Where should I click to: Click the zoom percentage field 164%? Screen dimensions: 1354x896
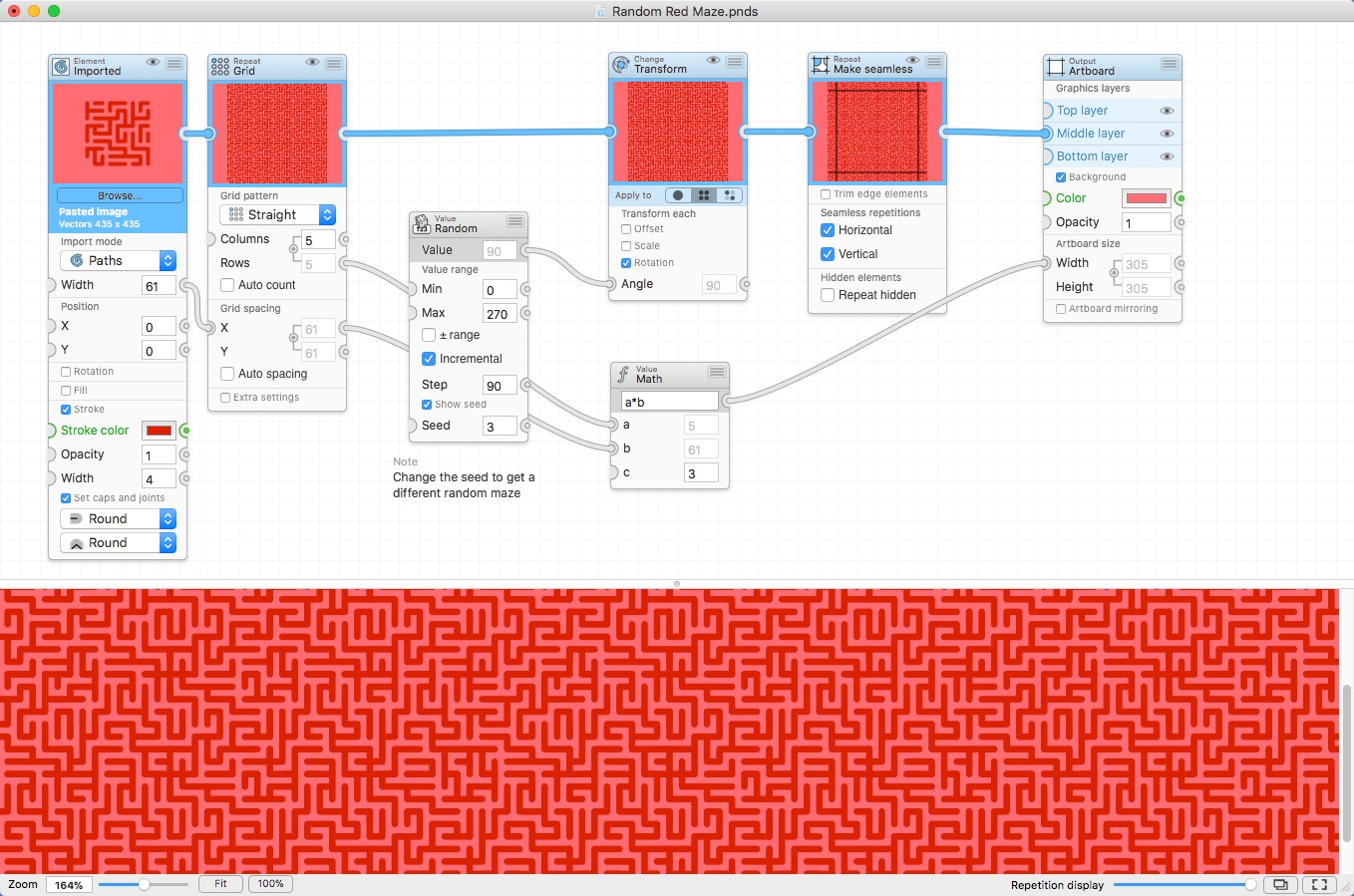point(69,885)
